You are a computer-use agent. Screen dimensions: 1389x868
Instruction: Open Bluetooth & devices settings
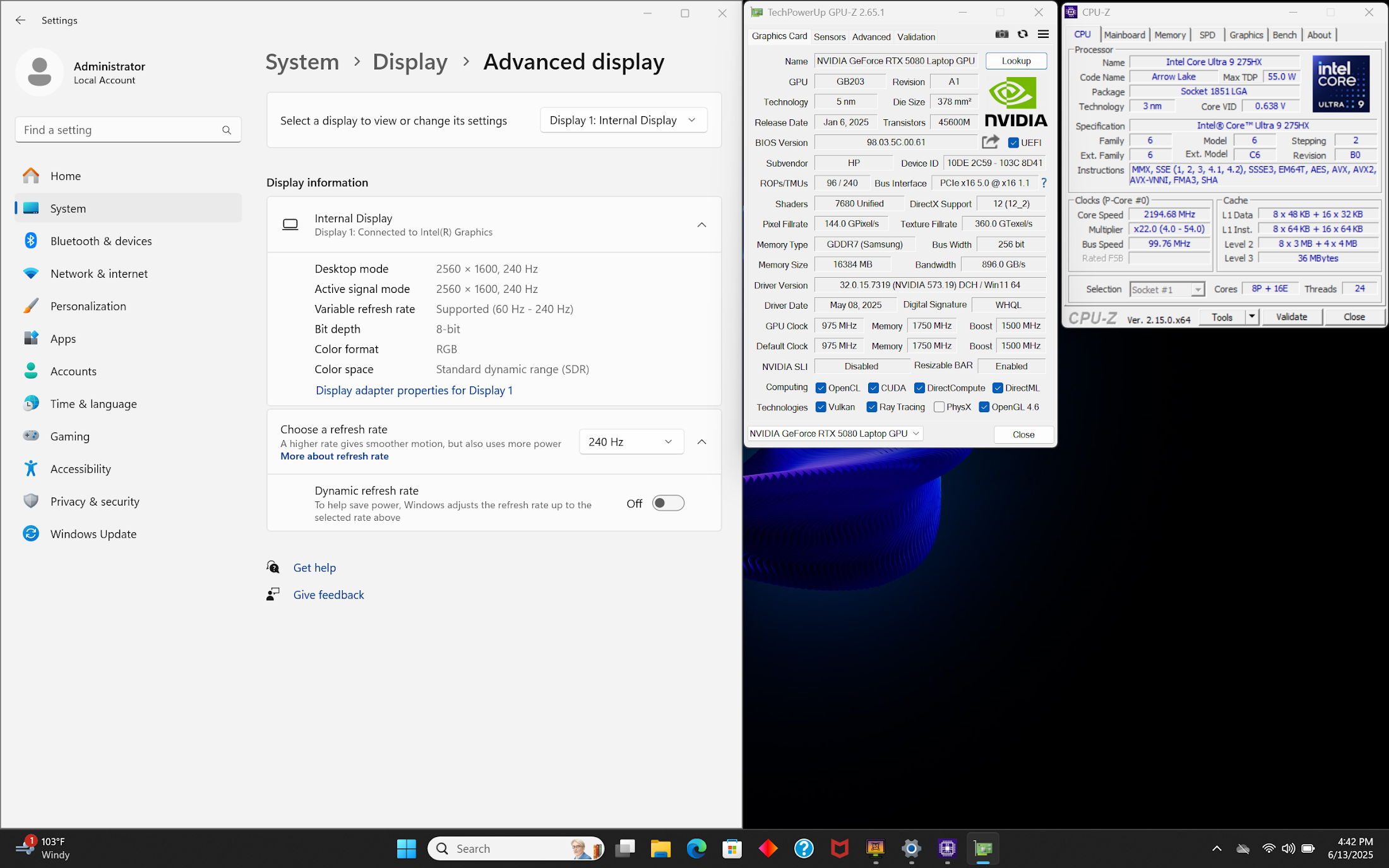point(128,241)
